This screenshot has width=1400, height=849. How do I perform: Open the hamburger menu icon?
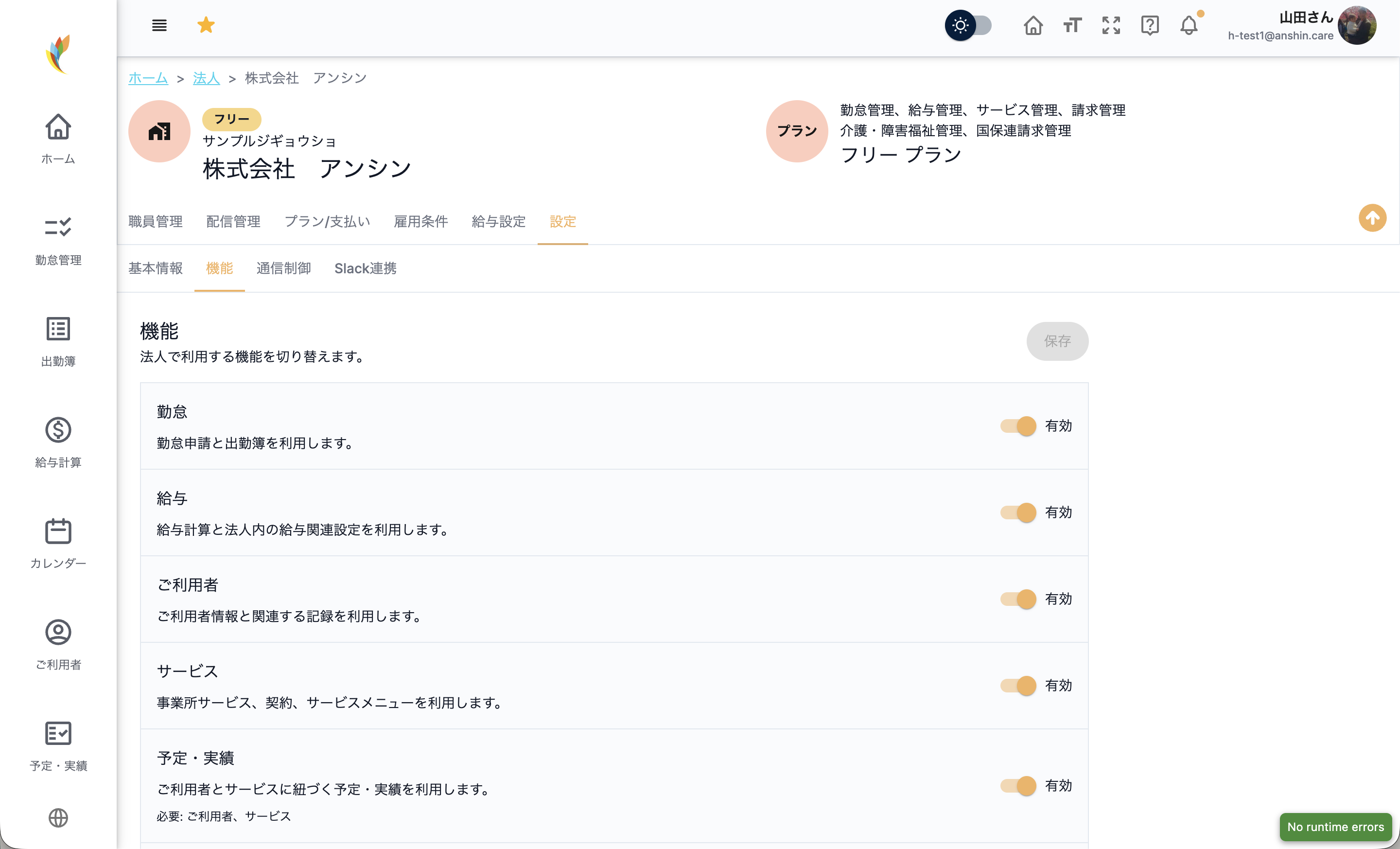point(159,25)
